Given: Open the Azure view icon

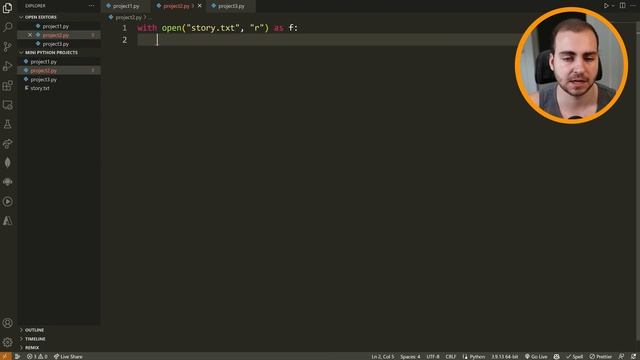Looking at the screenshot, I should point(7,221).
